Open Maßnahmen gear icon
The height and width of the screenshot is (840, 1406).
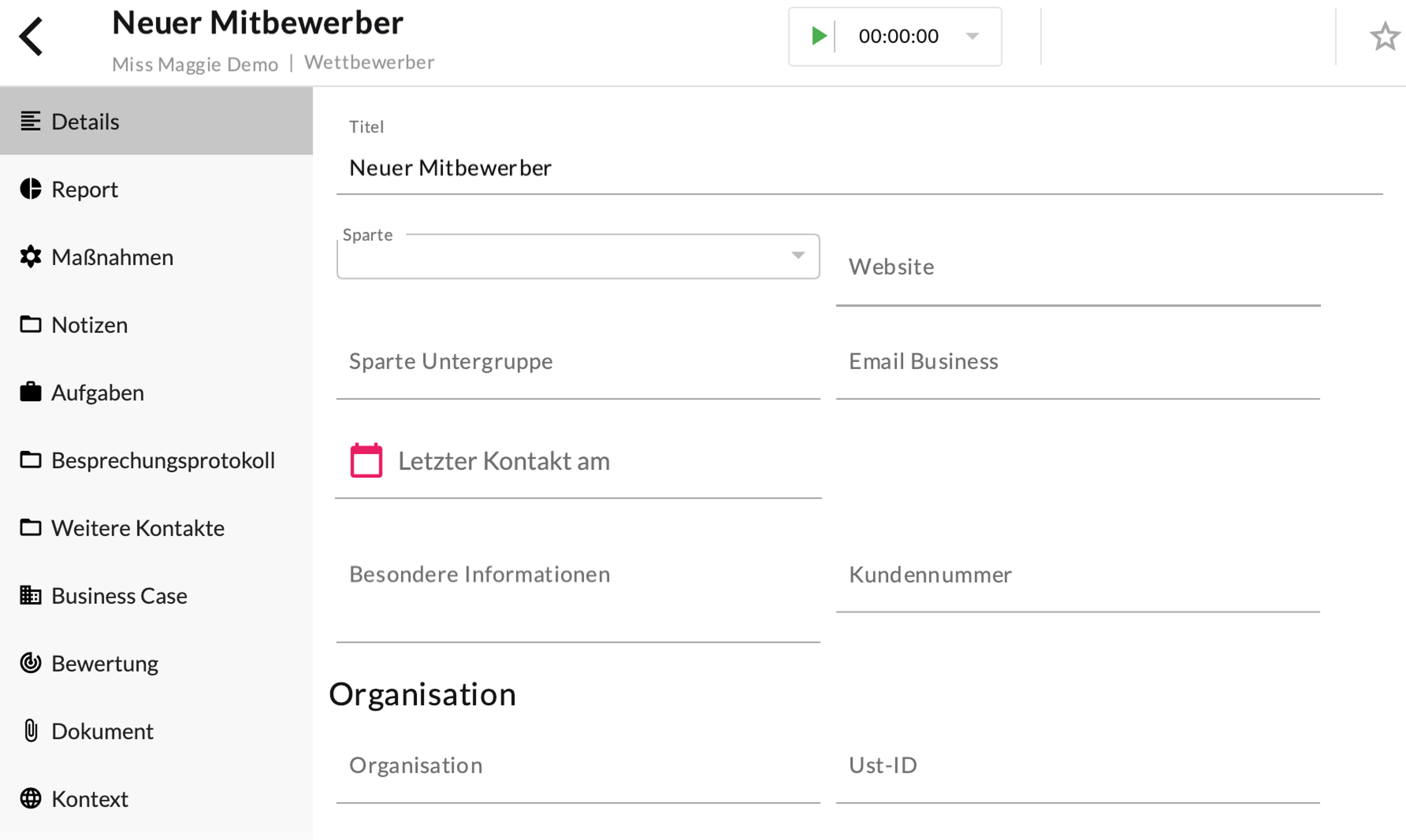pyautogui.click(x=31, y=257)
